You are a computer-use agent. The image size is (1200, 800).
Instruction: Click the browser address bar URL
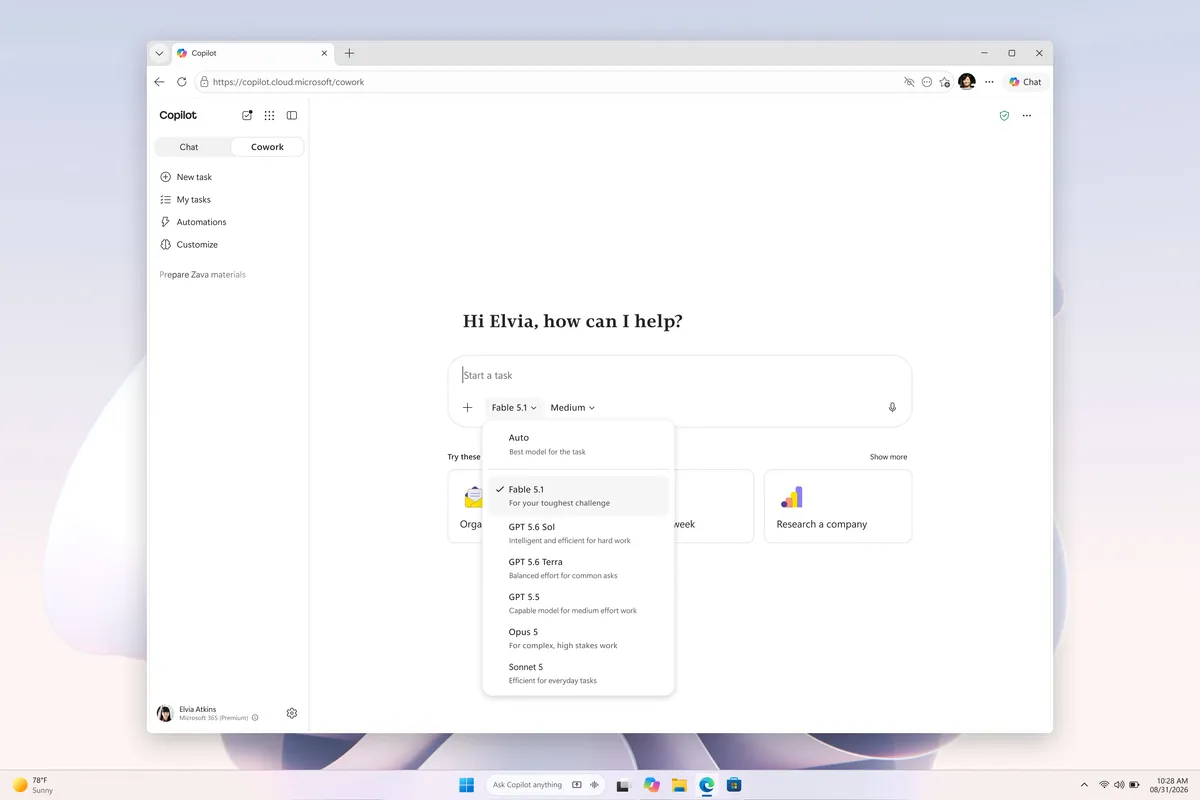tap(288, 82)
